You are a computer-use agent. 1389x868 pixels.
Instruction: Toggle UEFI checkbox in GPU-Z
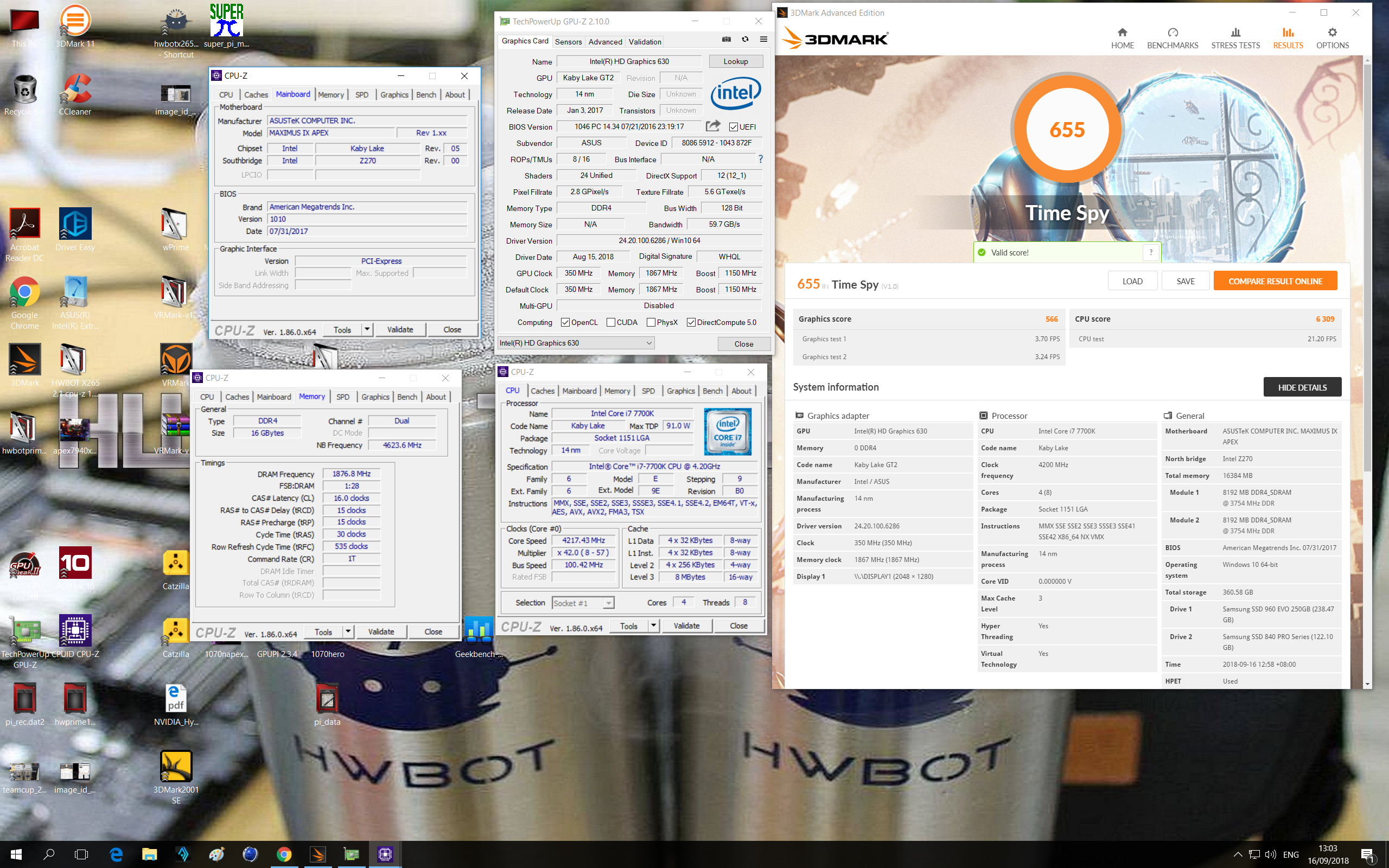(x=733, y=127)
